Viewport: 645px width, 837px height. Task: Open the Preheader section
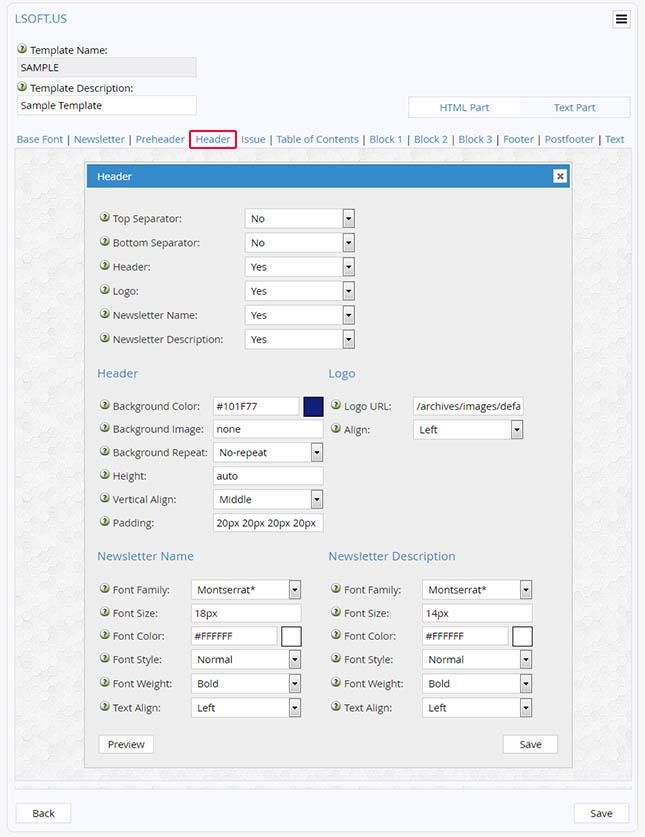click(x=160, y=139)
